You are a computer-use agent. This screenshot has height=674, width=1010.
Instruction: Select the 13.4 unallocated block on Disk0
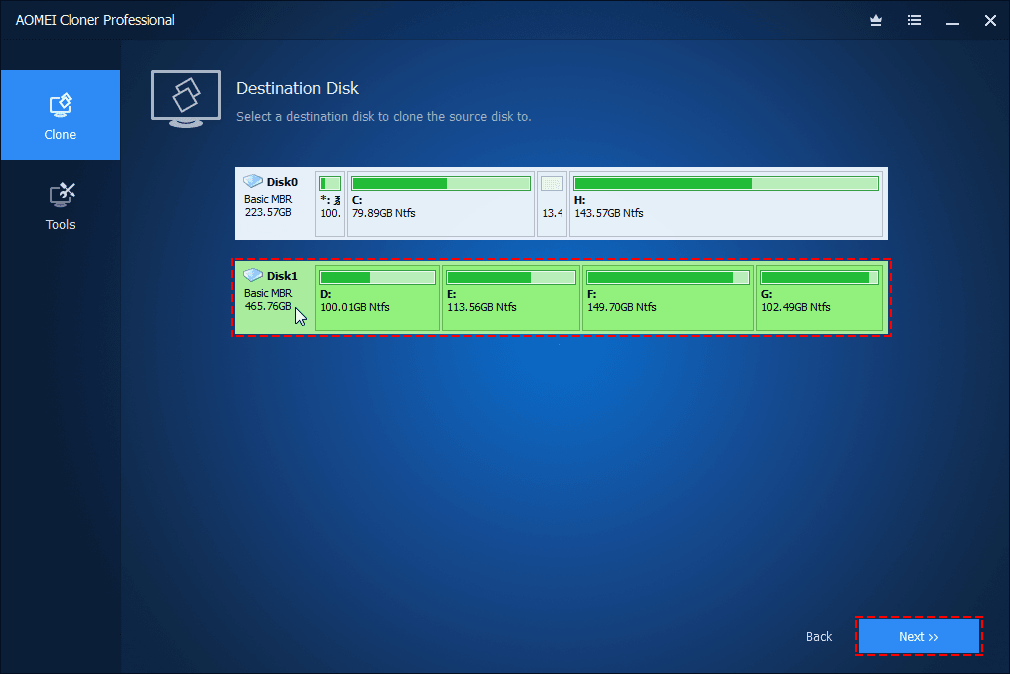(x=552, y=204)
